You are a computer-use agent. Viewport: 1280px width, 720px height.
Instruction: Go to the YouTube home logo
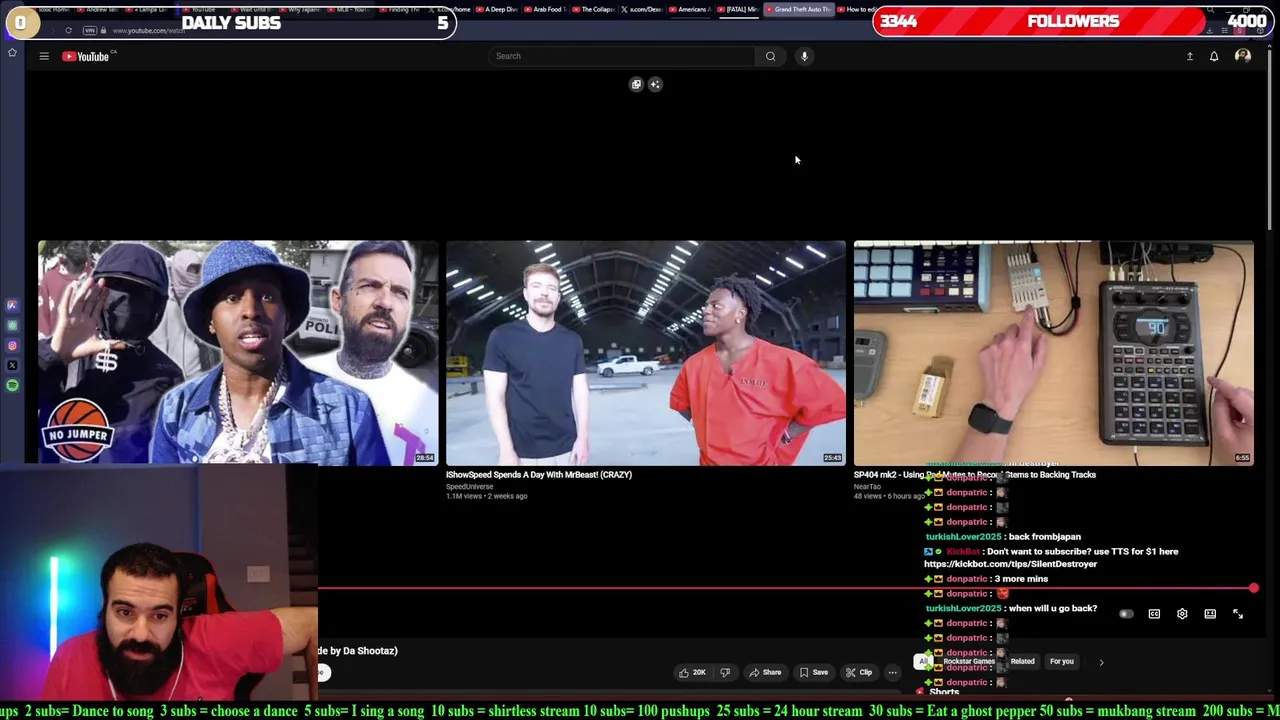click(86, 56)
